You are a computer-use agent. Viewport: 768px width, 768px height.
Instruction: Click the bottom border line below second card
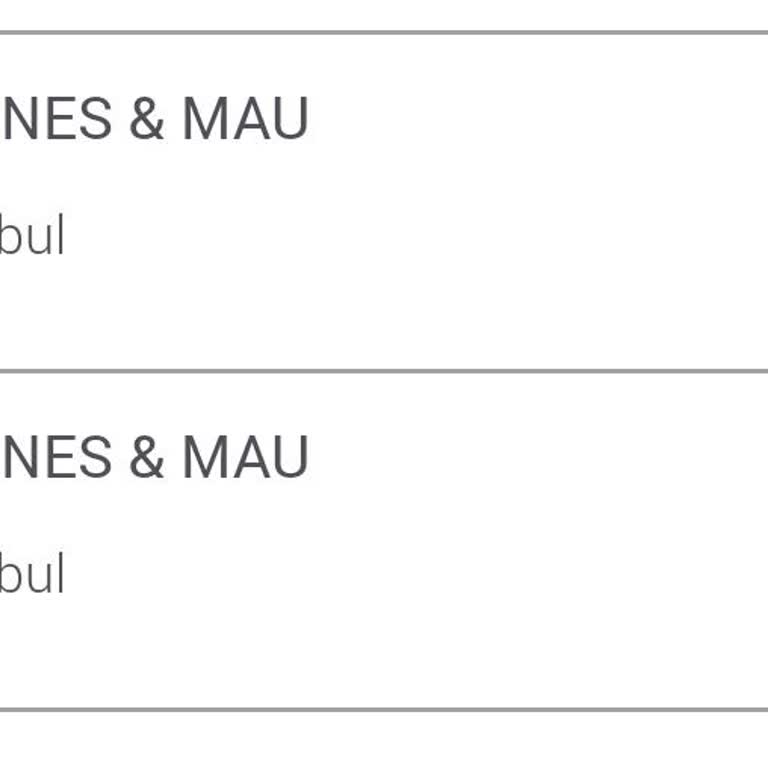[384, 709]
